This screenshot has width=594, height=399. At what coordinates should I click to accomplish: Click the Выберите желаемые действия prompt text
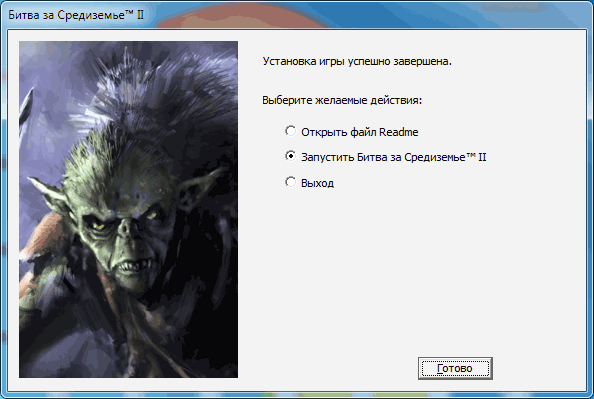pyautogui.click(x=342, y=100)
